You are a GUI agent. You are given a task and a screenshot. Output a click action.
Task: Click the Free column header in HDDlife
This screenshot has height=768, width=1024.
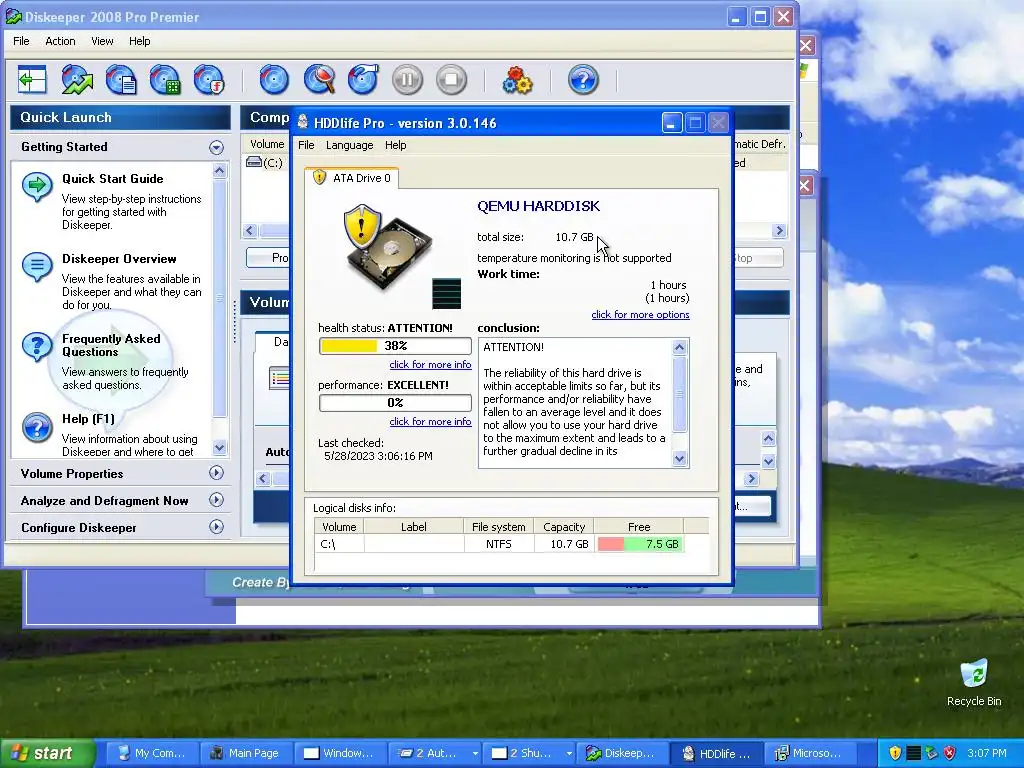point(639,526)
